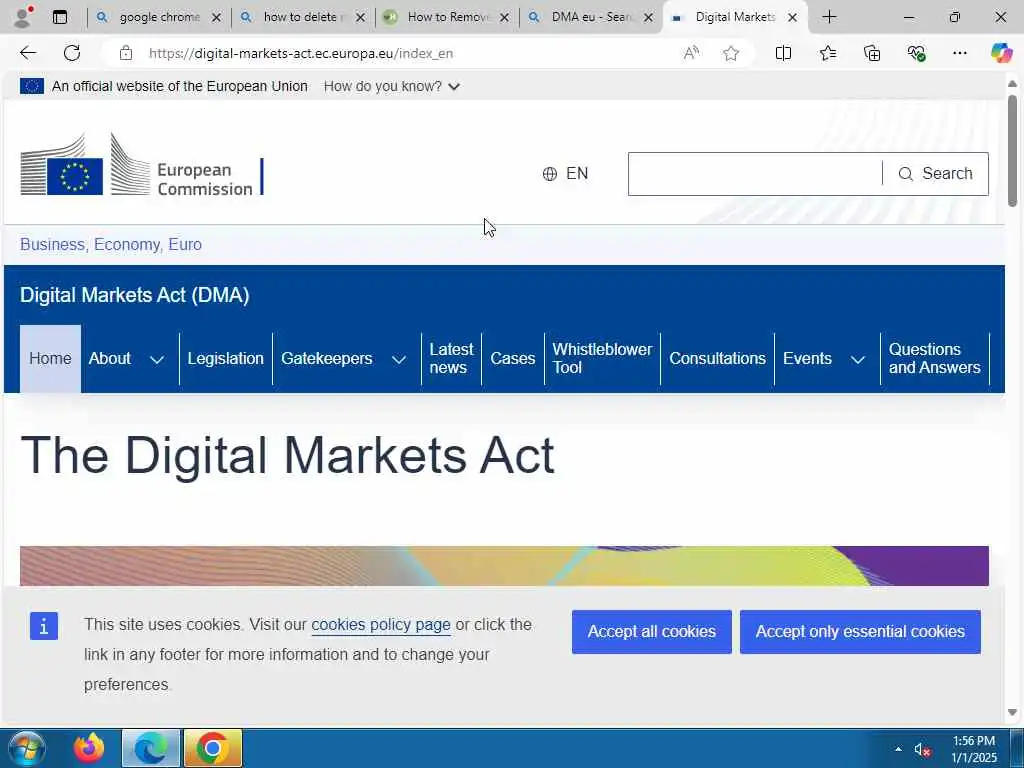This screenshot has height=768, width=1024.
Task: Click the vertical scrollbar thumb
Action: click(1012, 151)
